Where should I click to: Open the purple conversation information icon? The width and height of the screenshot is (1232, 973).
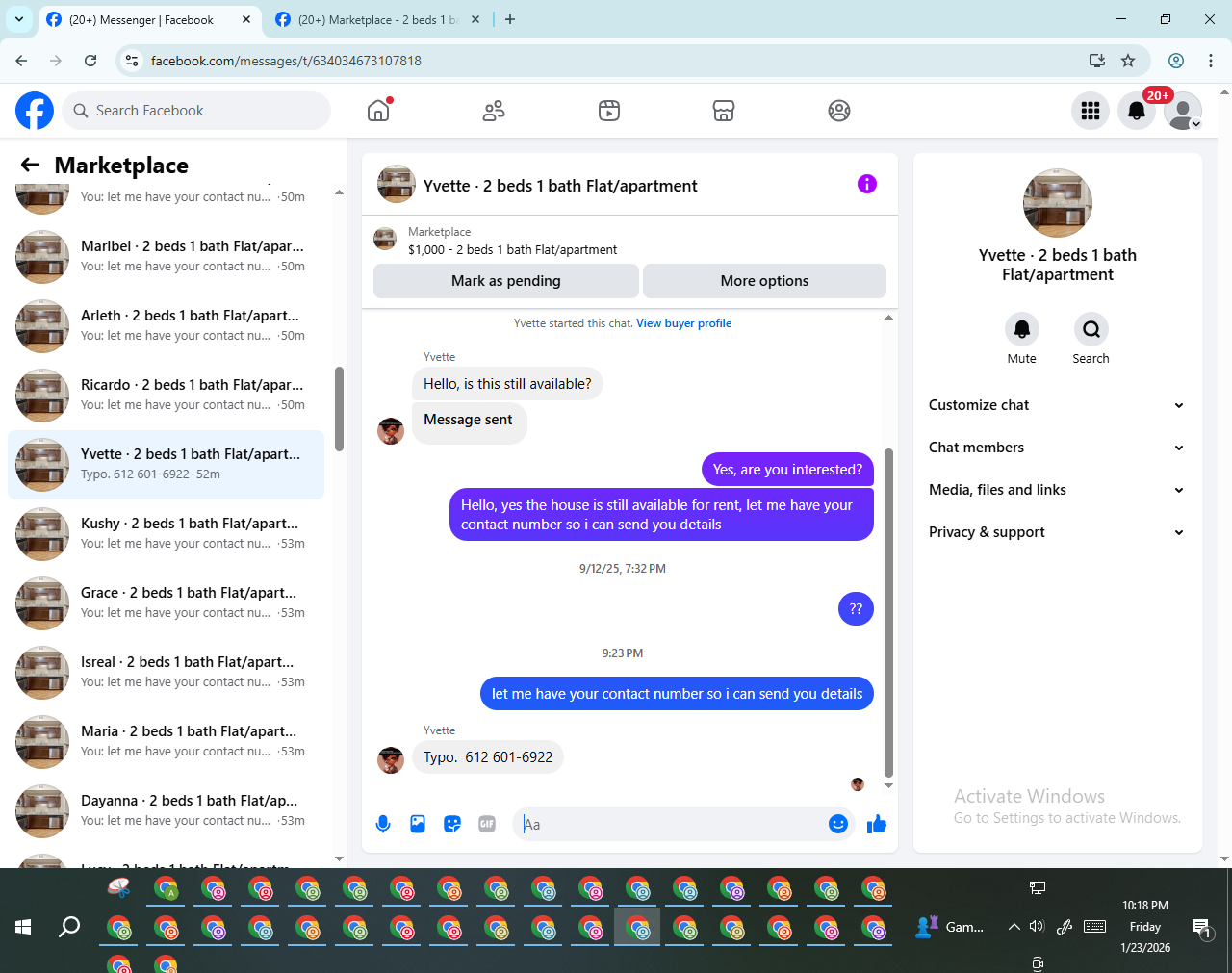(867, 184)
